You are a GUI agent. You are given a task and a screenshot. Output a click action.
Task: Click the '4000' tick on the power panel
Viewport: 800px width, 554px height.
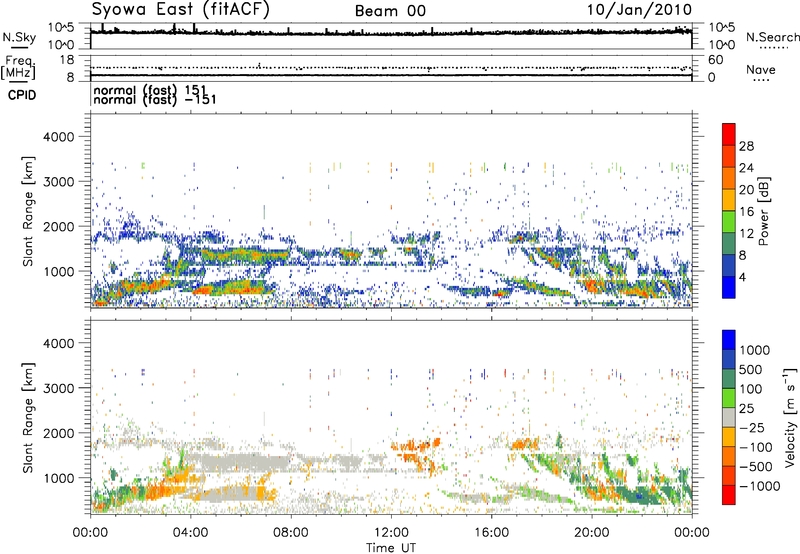click(x=60, y=137)
